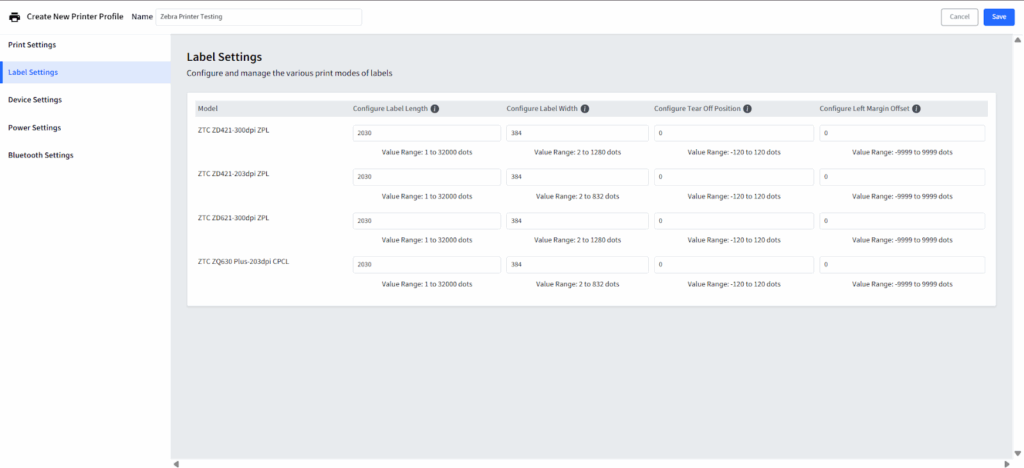
Task: Click the printer icon beside Create New Printer Profile
Action: pos(14,17)
